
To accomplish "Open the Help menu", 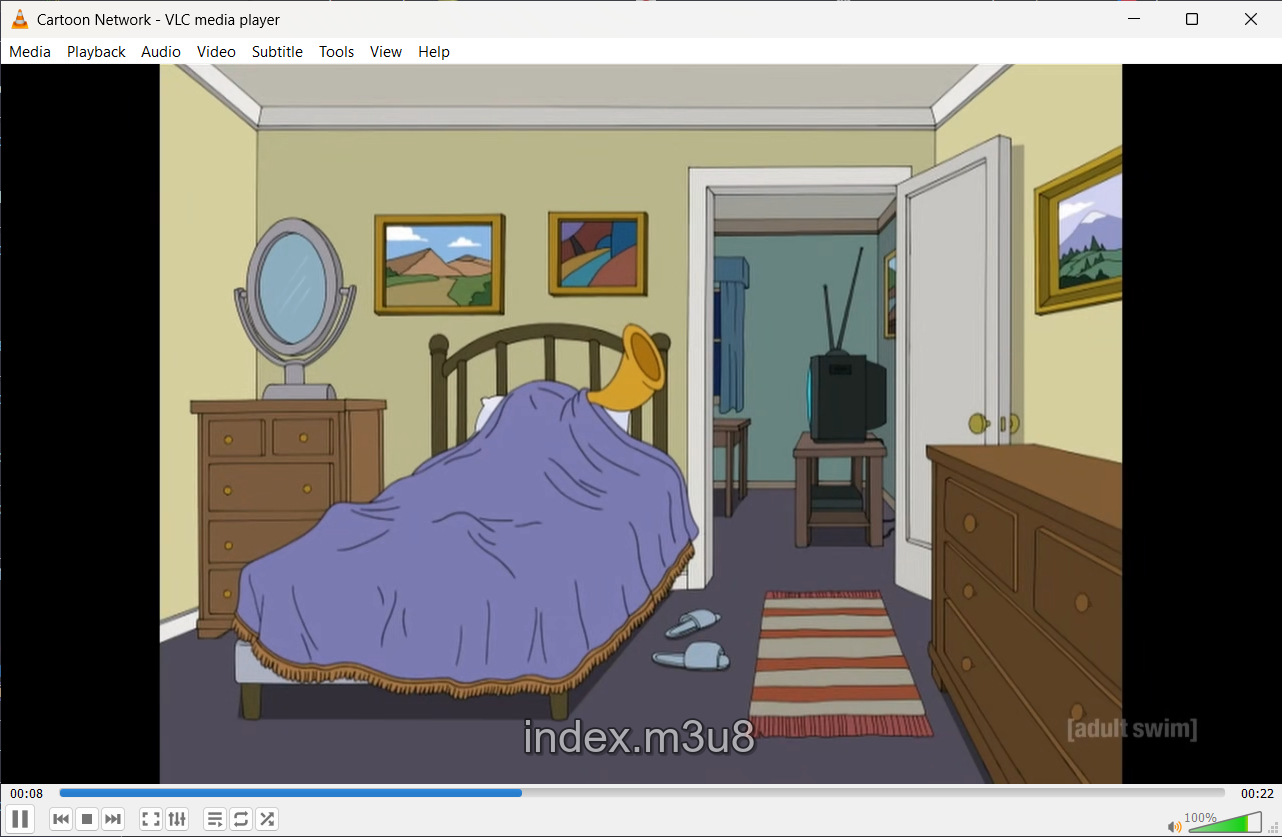I will tap(434, 52).
